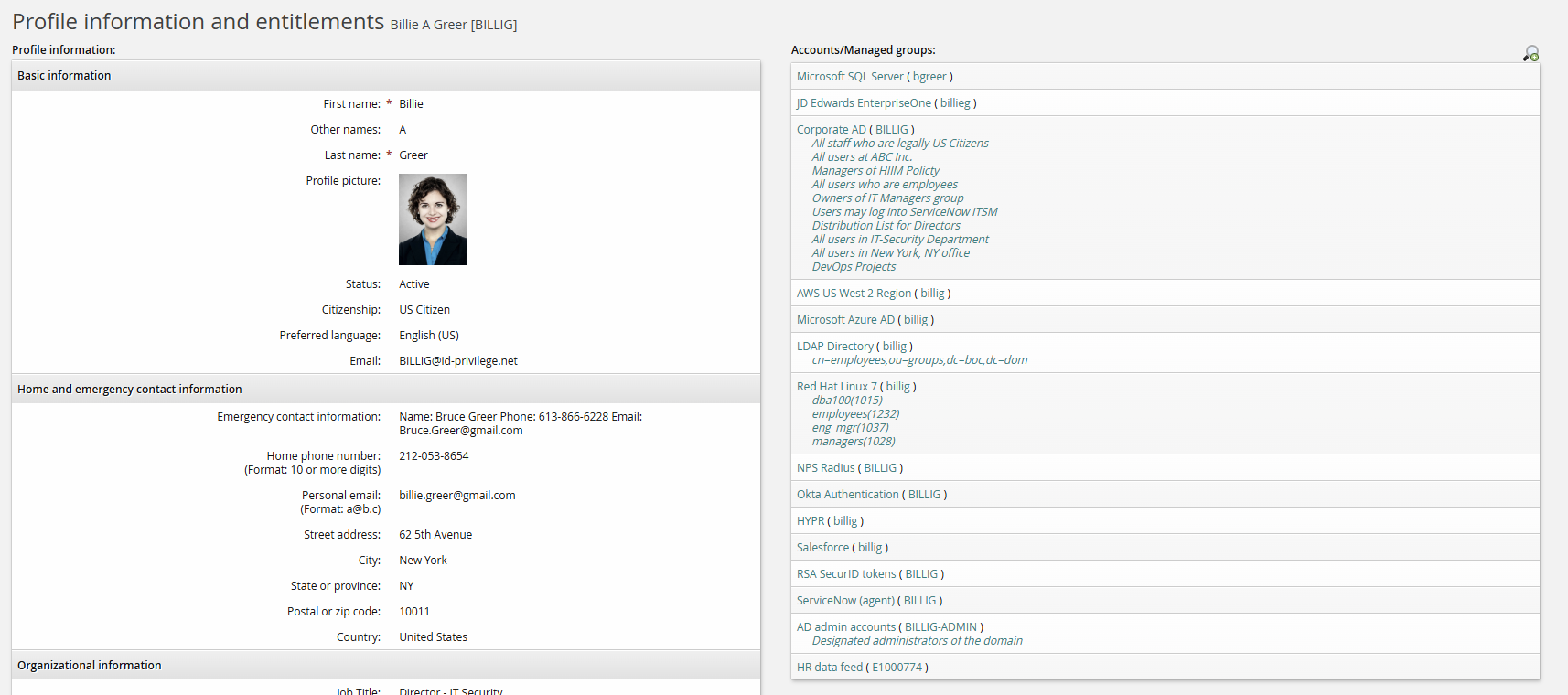Open the Corporate AD account link
The image size is (1568, 695).
click(x=831, y=130)
